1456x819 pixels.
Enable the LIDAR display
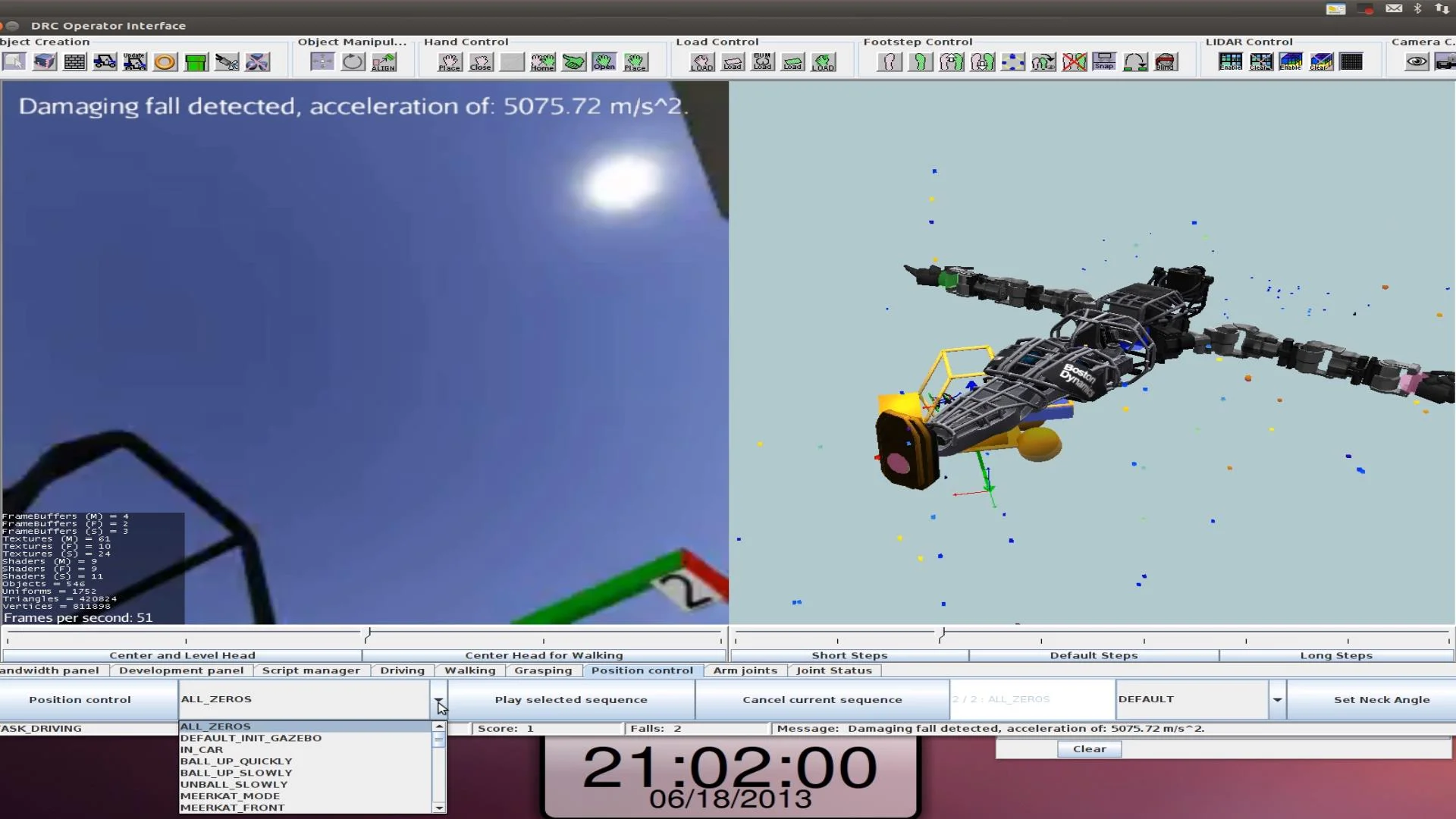coord(1231,61)
